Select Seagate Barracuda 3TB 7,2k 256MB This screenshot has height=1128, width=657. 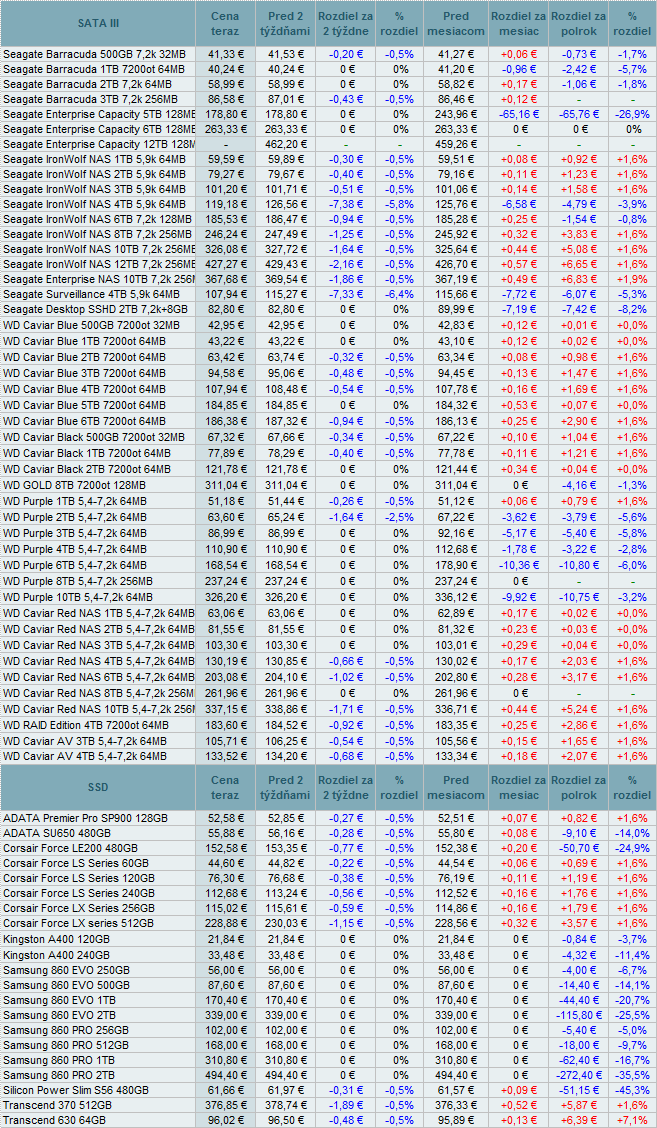pyautogui.click(x=90, y=99)
